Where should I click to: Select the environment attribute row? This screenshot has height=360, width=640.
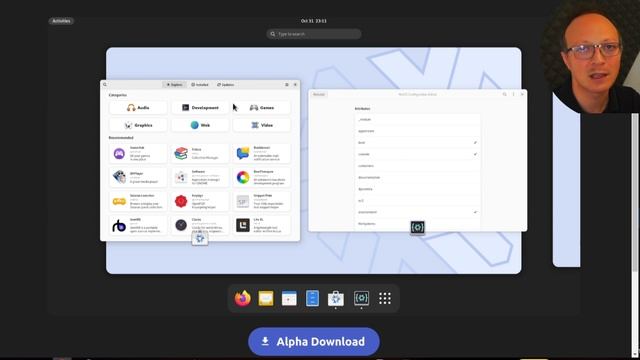[x=417, y=212]
